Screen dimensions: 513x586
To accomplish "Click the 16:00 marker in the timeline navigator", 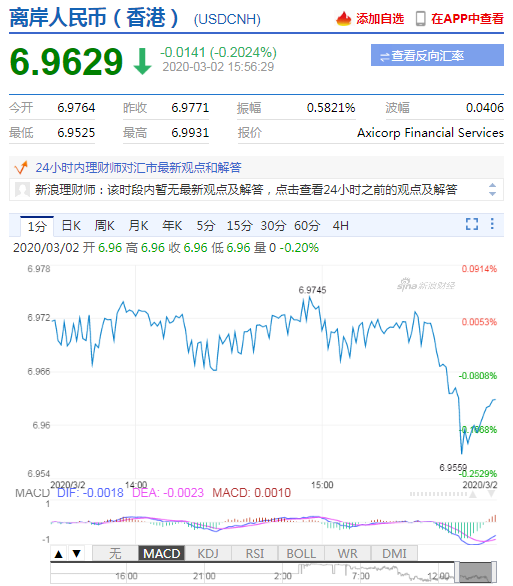I will (126, 576).
